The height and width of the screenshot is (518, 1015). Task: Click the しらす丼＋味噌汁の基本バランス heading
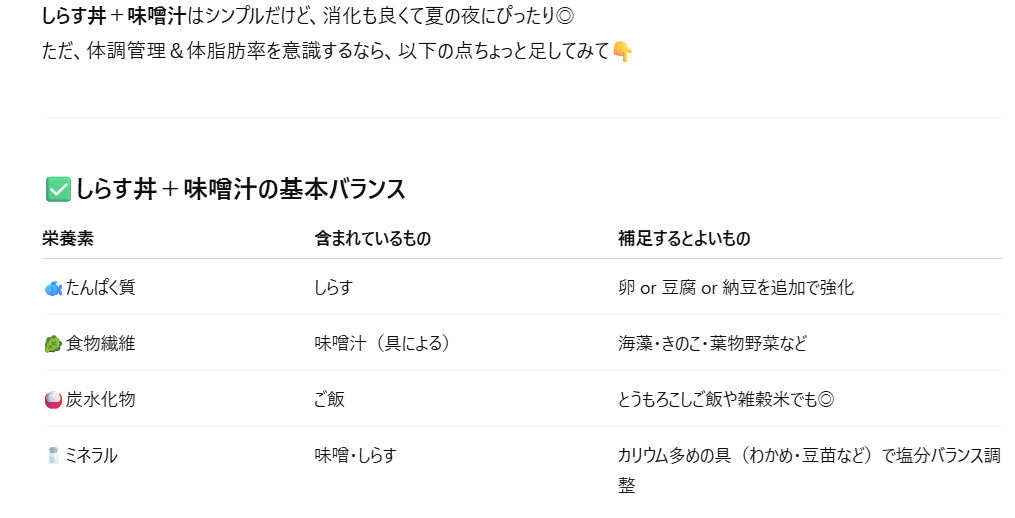click(x=241, y=190)
